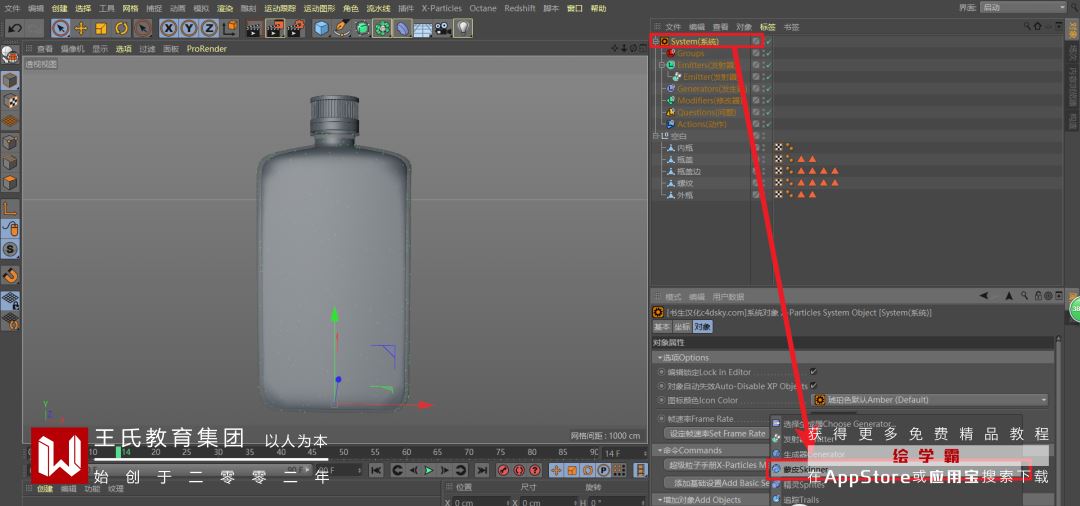This screenshot has height=506, width=1080.
Task: Collapse the Emitters group tree node
Action: click(662, 65)
